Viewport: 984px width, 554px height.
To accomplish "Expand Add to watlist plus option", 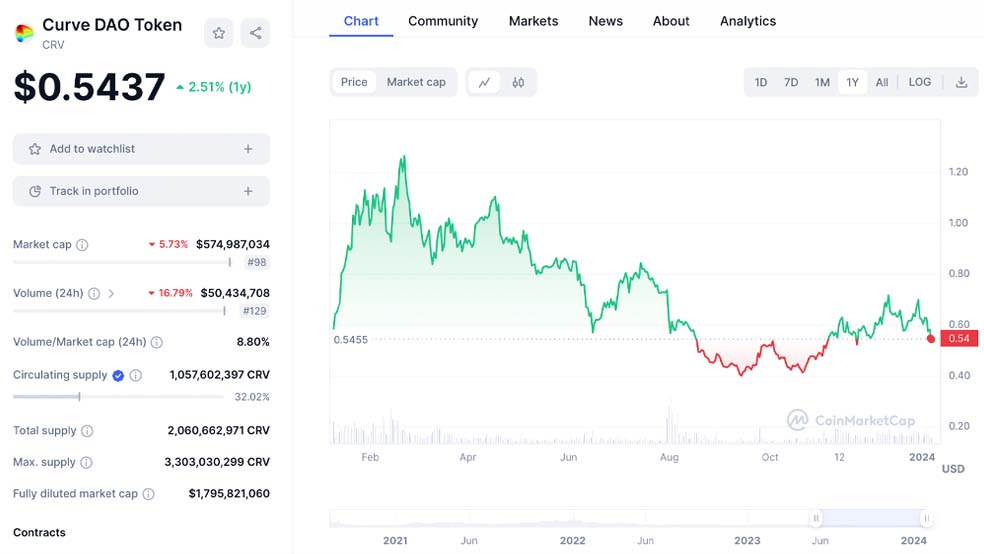I will [x=248, y=149].
